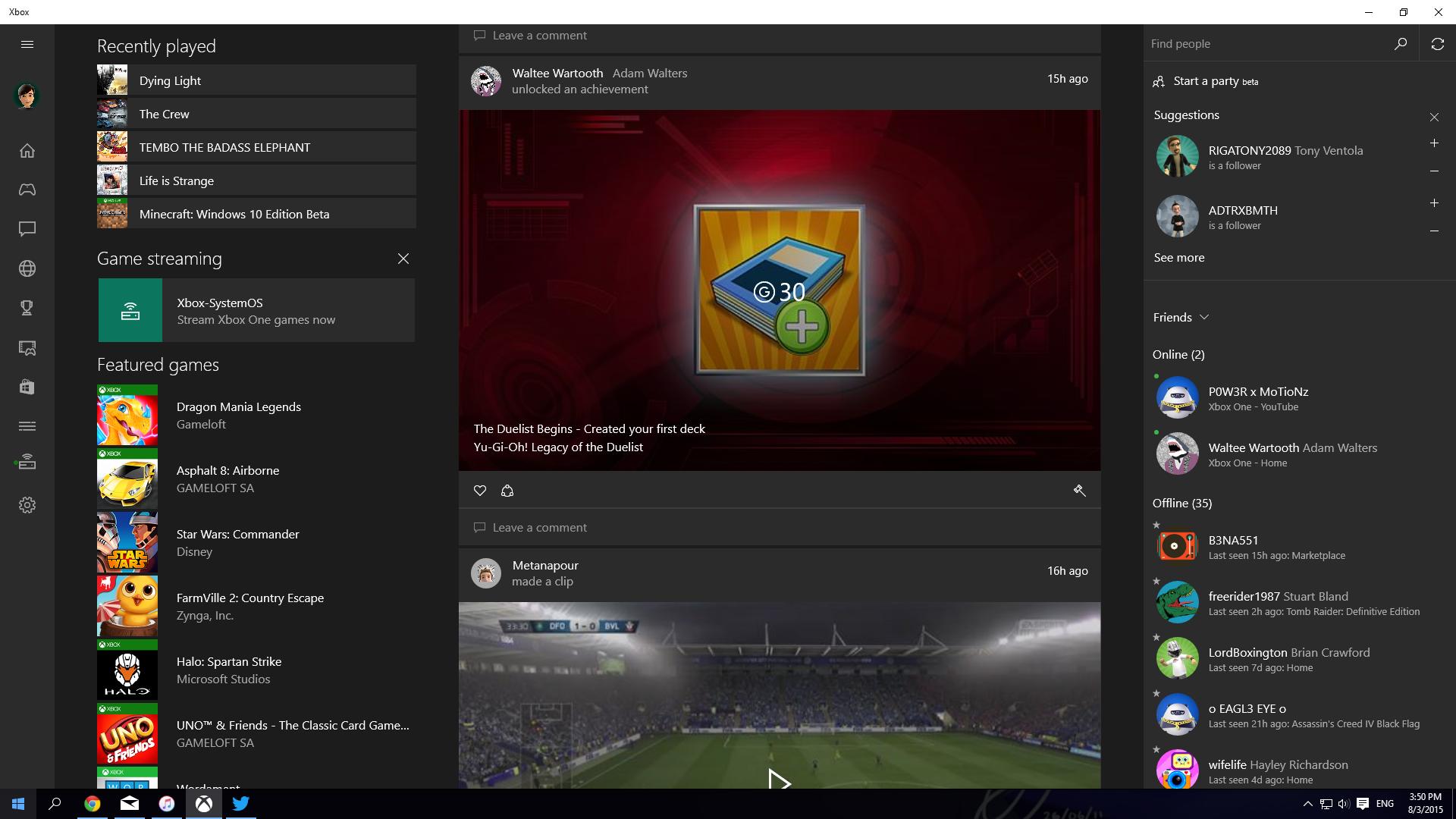Open Settings gear in sidebar
This screenshot has height=819, width=1456.
(x=27, y=505)
